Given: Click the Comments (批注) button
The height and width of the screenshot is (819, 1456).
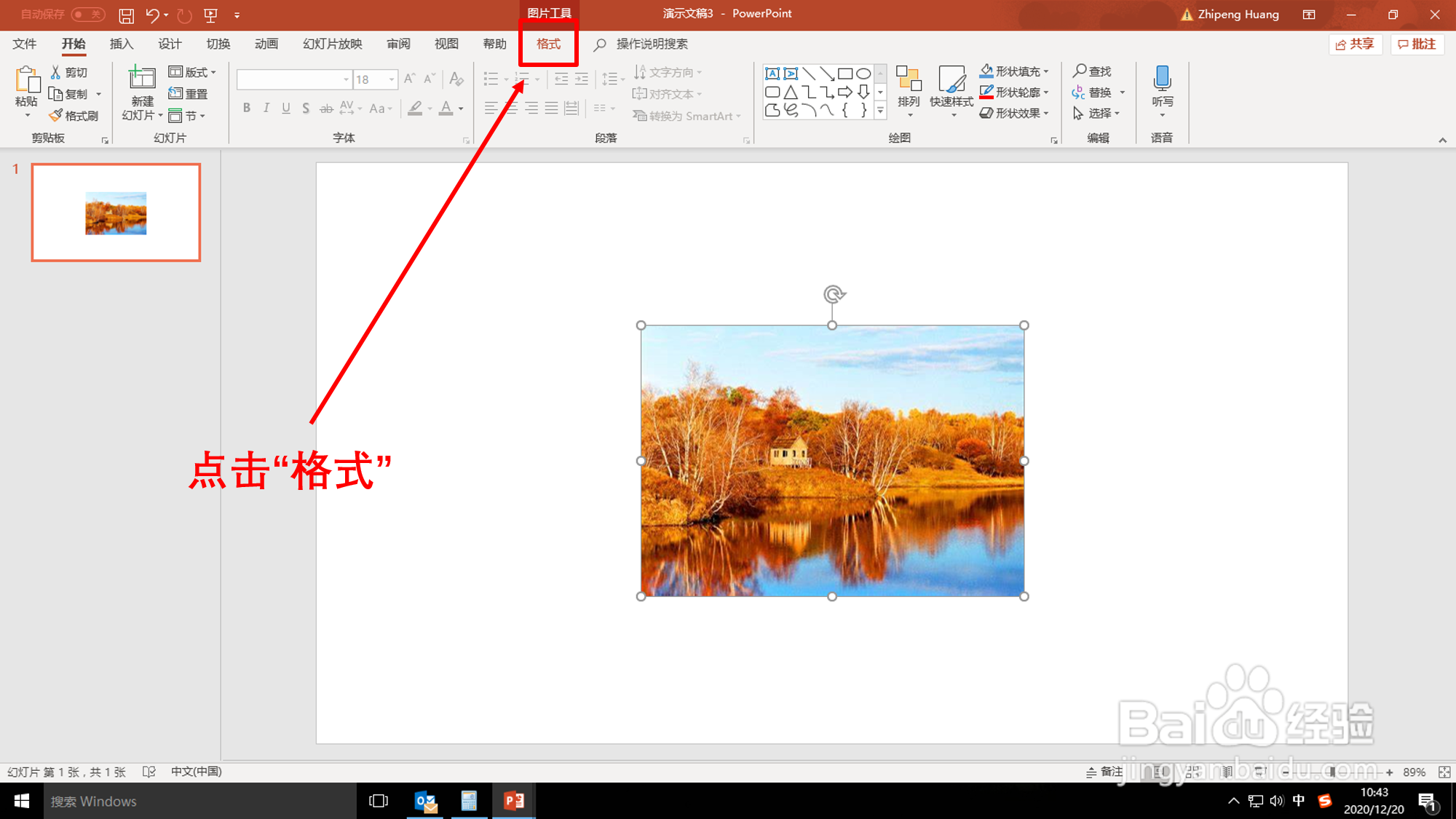Looking at the screenshot, I should pyautogui.click(x=1417, y=44).
